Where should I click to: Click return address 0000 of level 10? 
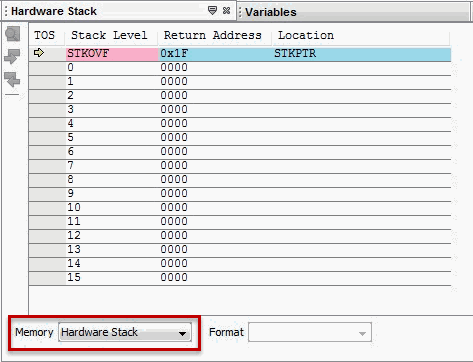point(174,208)
